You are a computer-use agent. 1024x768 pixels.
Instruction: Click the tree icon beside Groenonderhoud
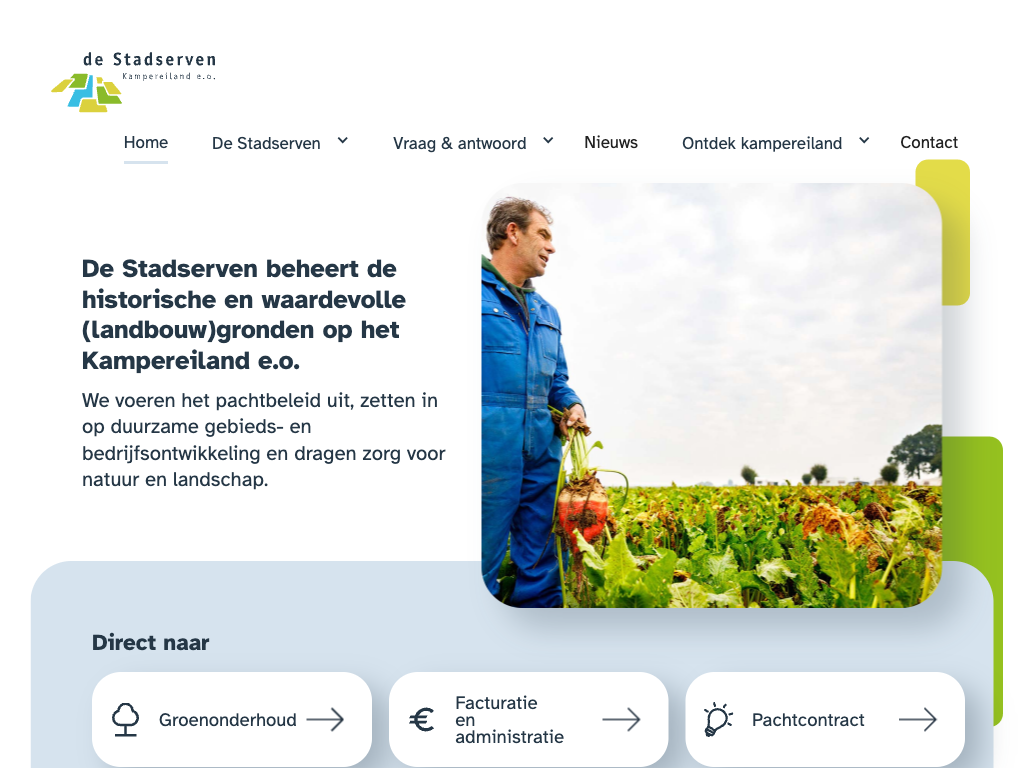[125, 720]
